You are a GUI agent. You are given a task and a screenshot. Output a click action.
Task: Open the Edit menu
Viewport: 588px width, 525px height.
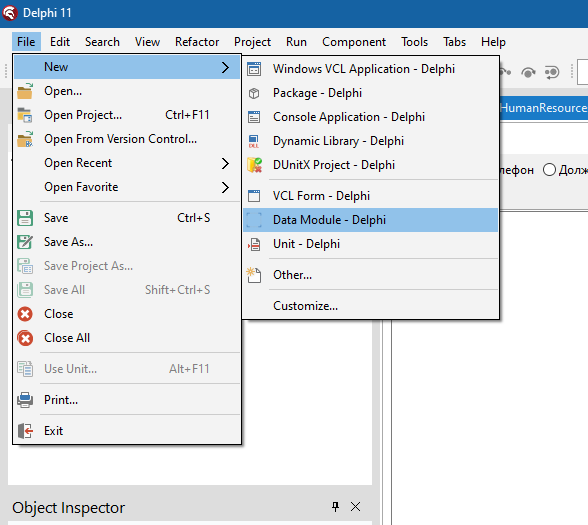tap(60, 42)
